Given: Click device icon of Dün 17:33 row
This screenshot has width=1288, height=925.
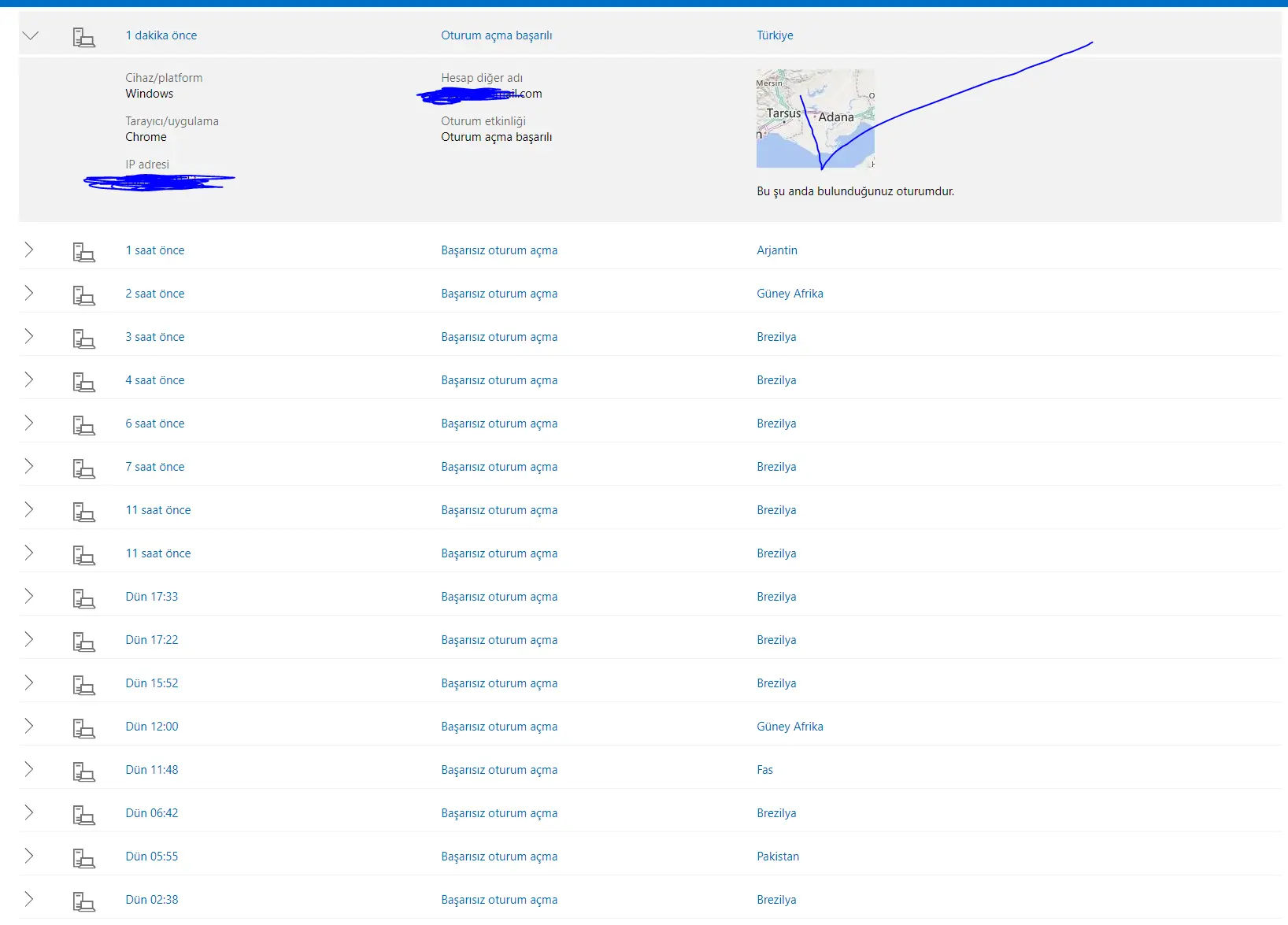Looking at the screenshot, I should tap(83, 598).
